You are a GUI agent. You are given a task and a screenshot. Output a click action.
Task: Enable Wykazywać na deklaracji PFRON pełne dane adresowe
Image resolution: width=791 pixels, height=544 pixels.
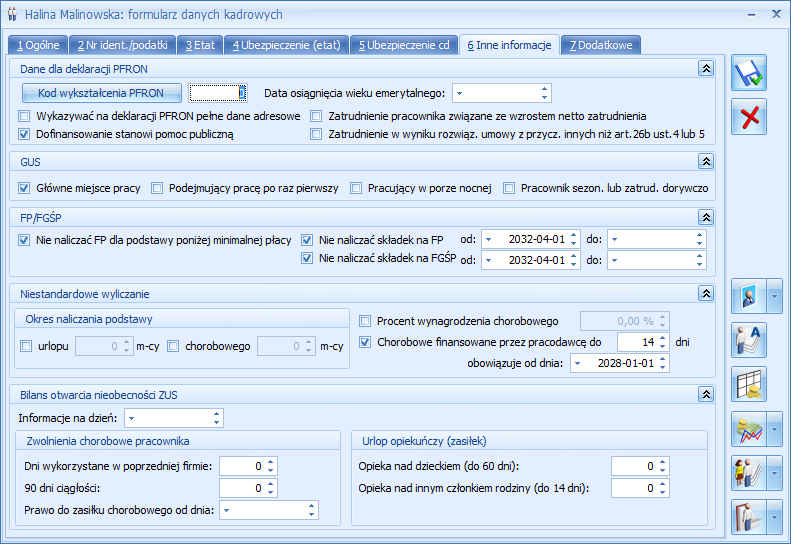click(x=24, y=116)
